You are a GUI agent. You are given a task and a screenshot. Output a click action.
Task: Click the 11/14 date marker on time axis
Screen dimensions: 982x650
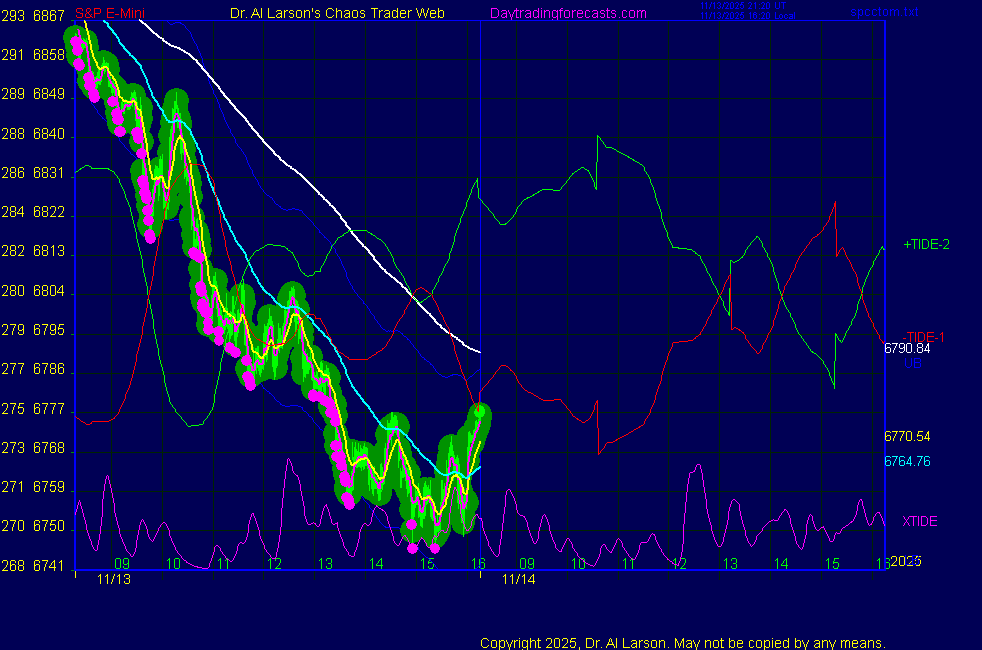pos(518,579)
